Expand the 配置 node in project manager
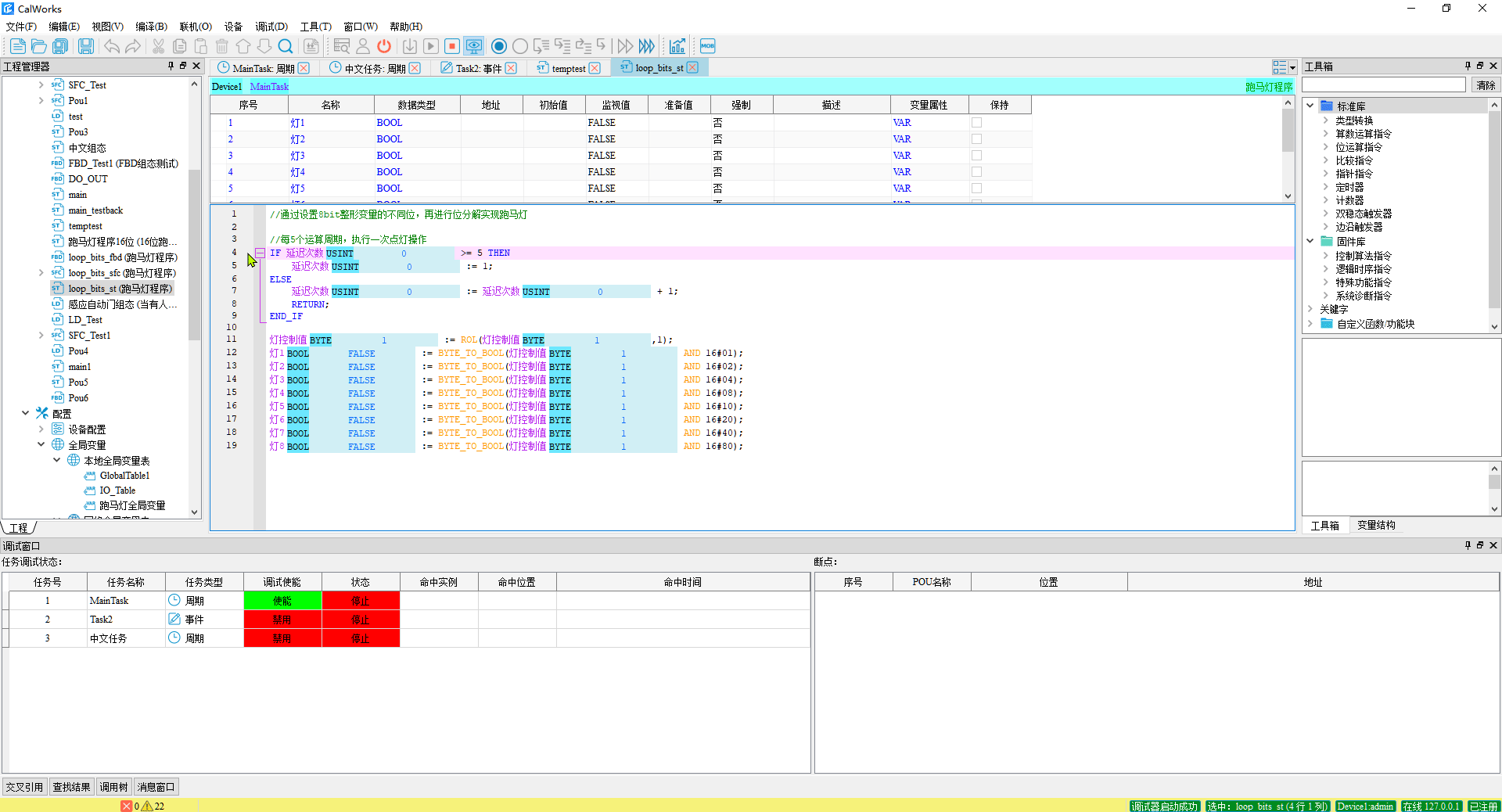1502x812 pixels. tap(26, 413)
